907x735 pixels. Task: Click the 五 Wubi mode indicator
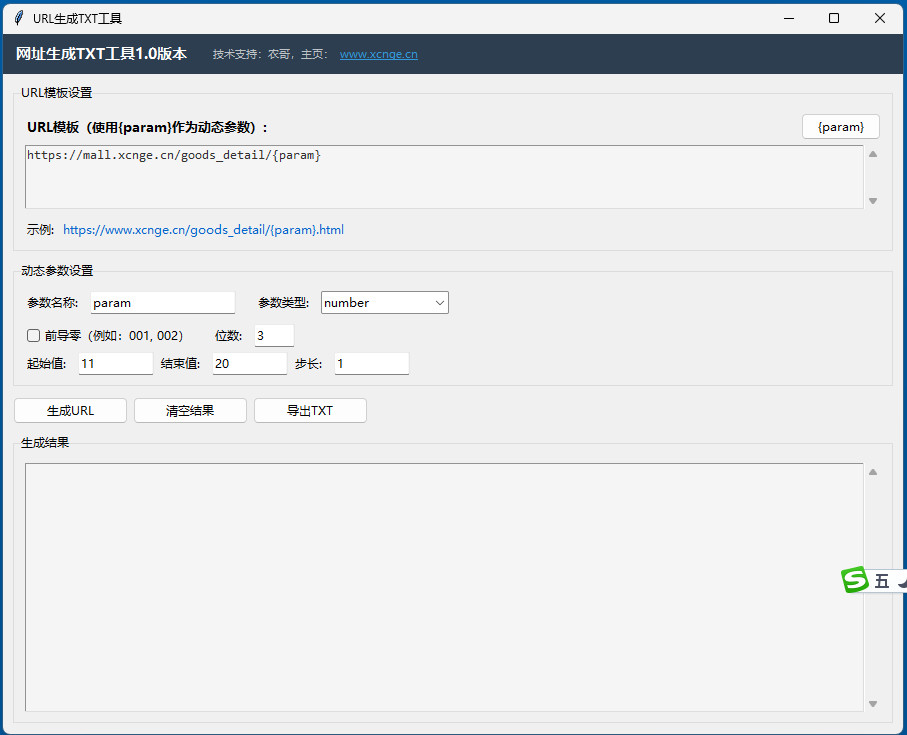click(x=881, y=581)
